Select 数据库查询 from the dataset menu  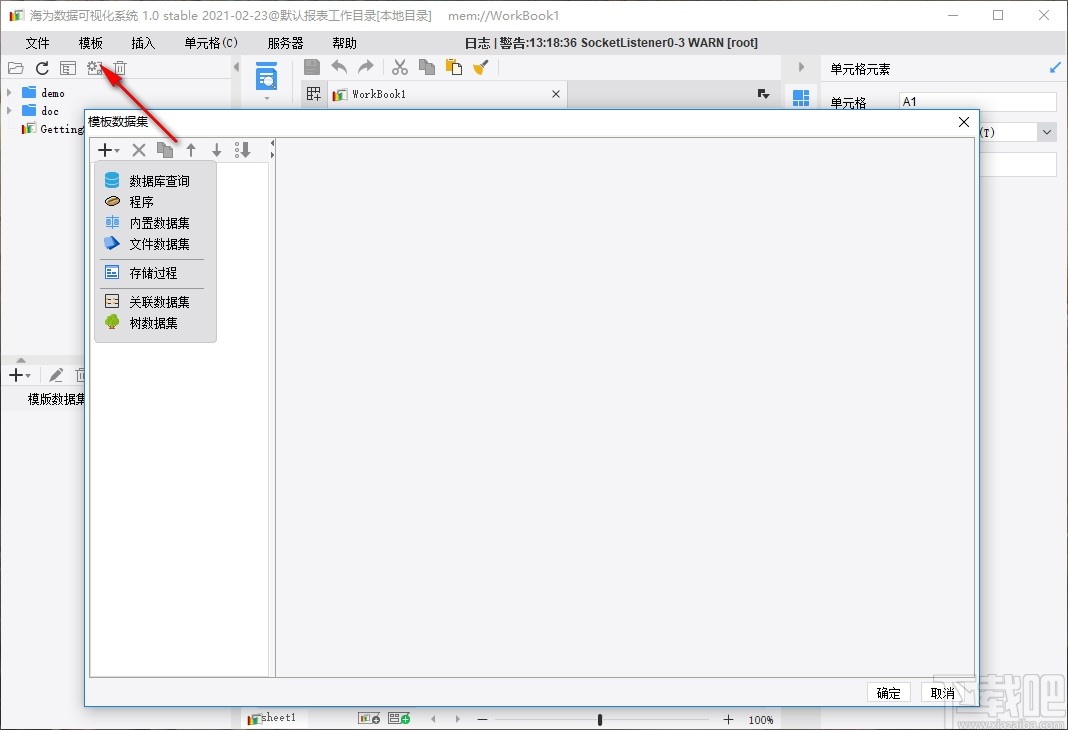tap(155, 180)
